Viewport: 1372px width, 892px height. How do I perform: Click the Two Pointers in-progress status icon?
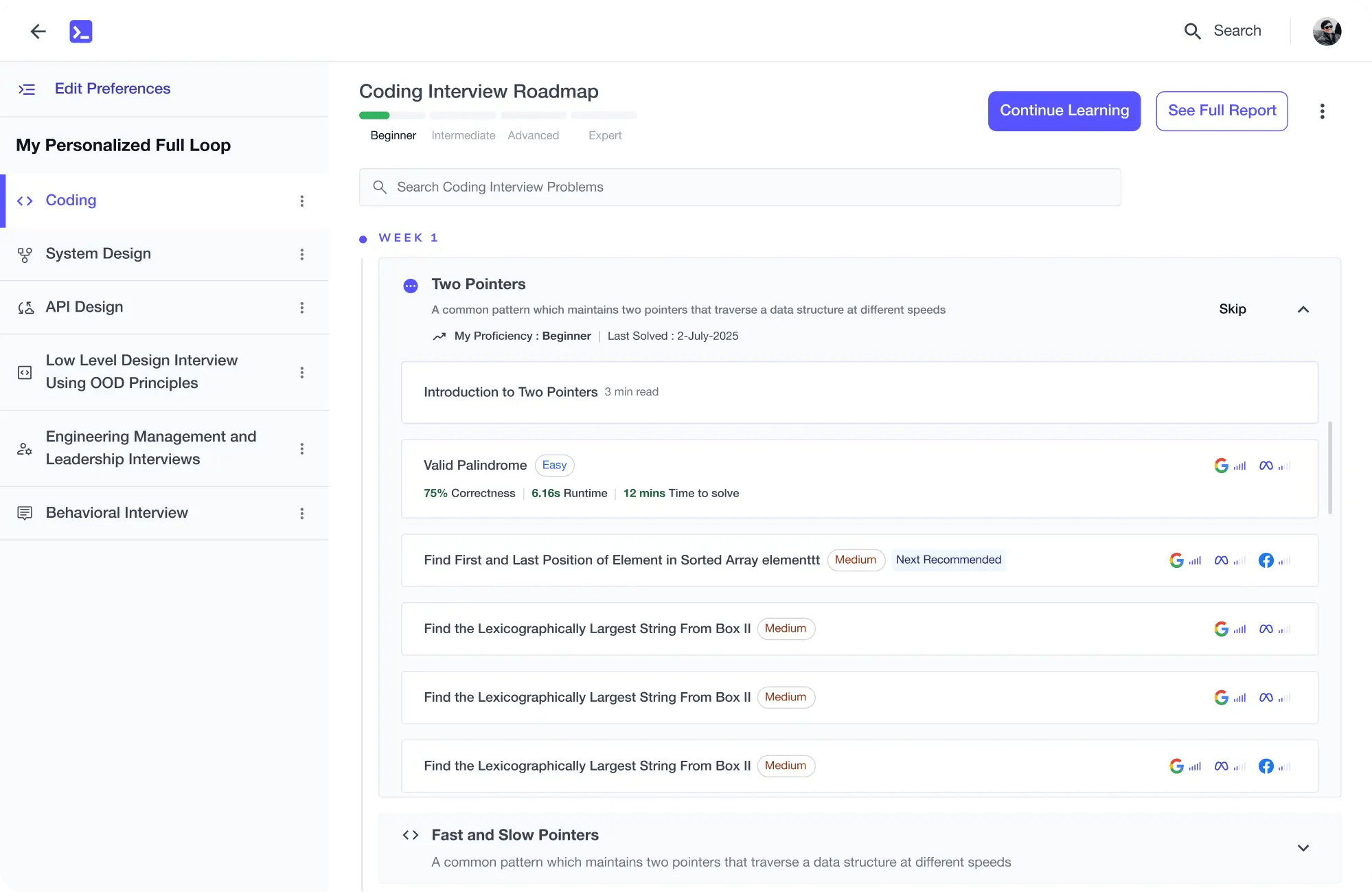coord(411,286)
